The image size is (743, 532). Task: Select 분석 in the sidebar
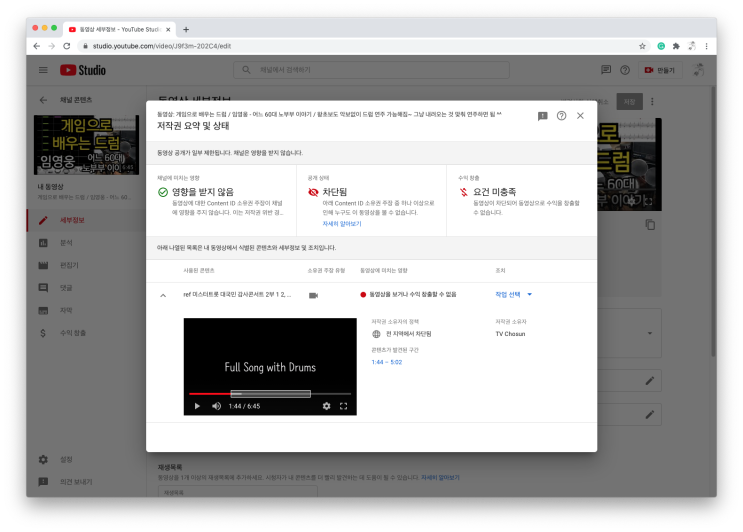(x=86, y=243)
